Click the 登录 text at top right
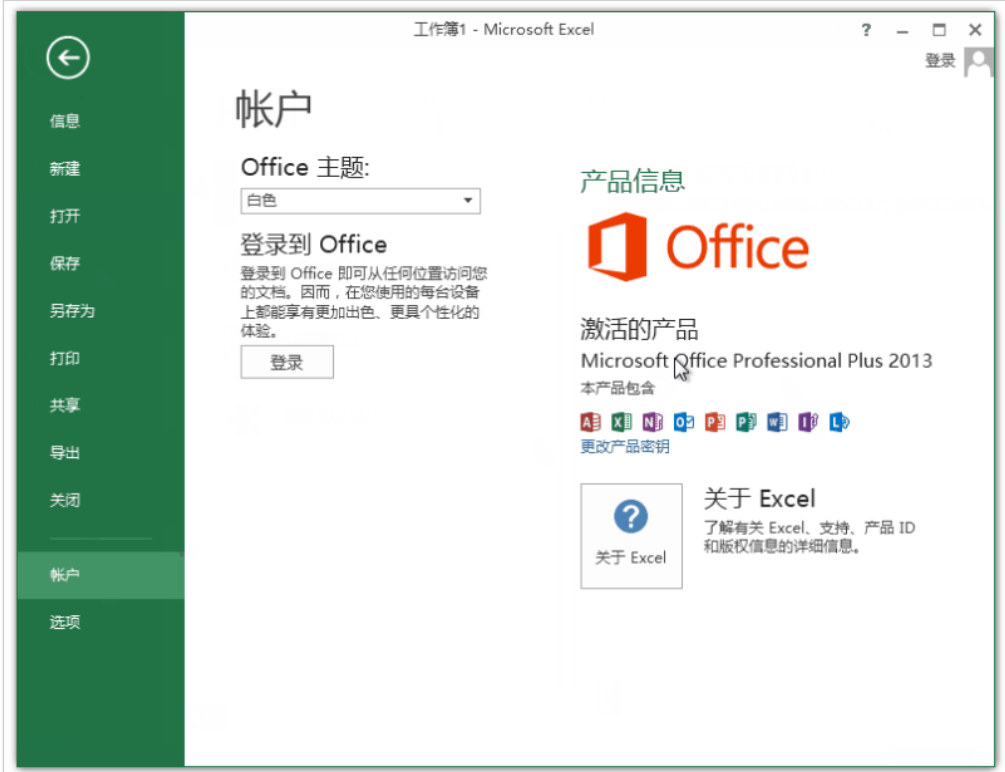 pos(940,61)
